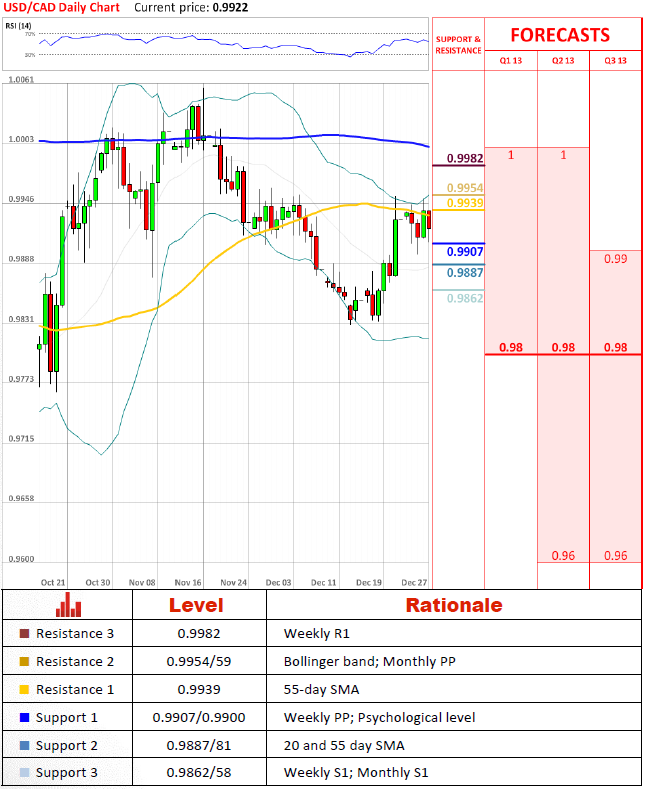The height and width of the screenshot is (789, 645).
Task: Click the 0.98 value in Q1 13 column
Action: point(511,348)
